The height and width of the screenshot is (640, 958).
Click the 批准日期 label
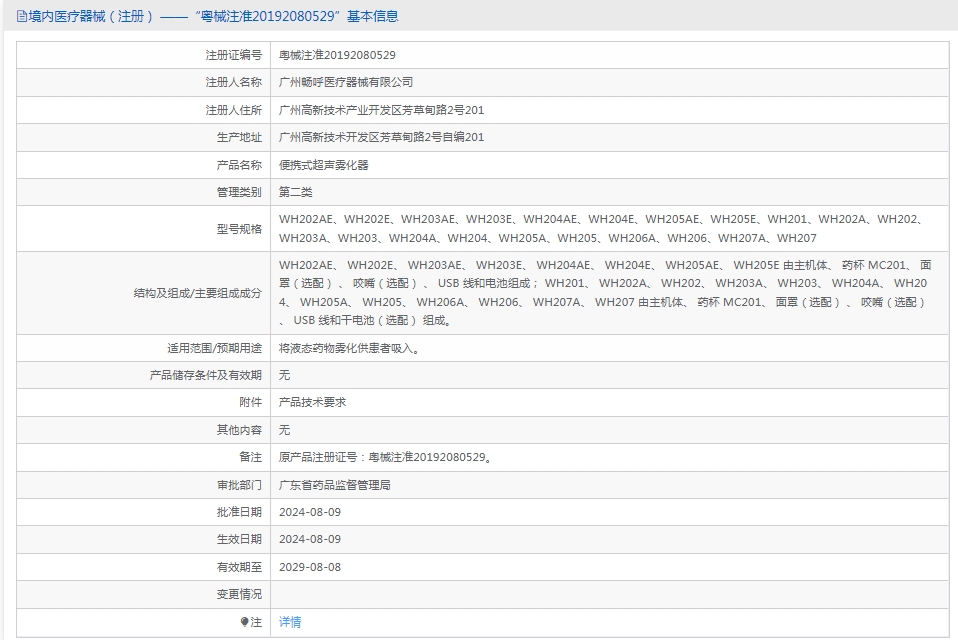pyautogui.click(x=239, y=512)
